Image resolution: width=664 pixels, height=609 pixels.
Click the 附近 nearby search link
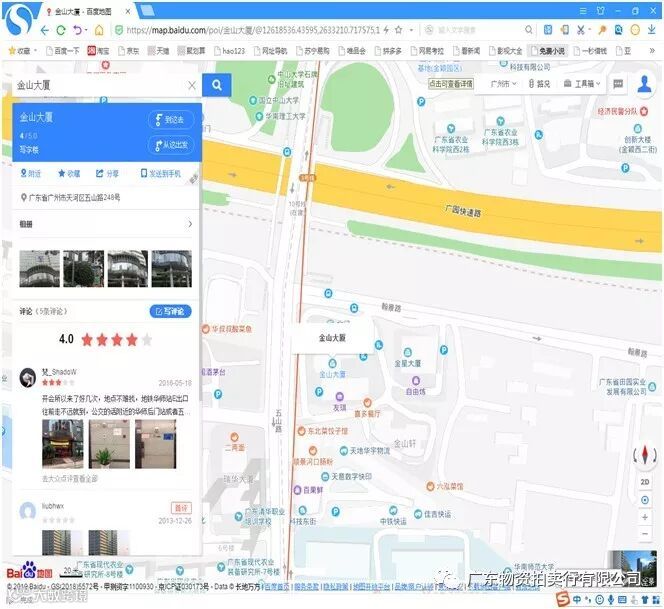pyautogui.click(x=31, y=173)
